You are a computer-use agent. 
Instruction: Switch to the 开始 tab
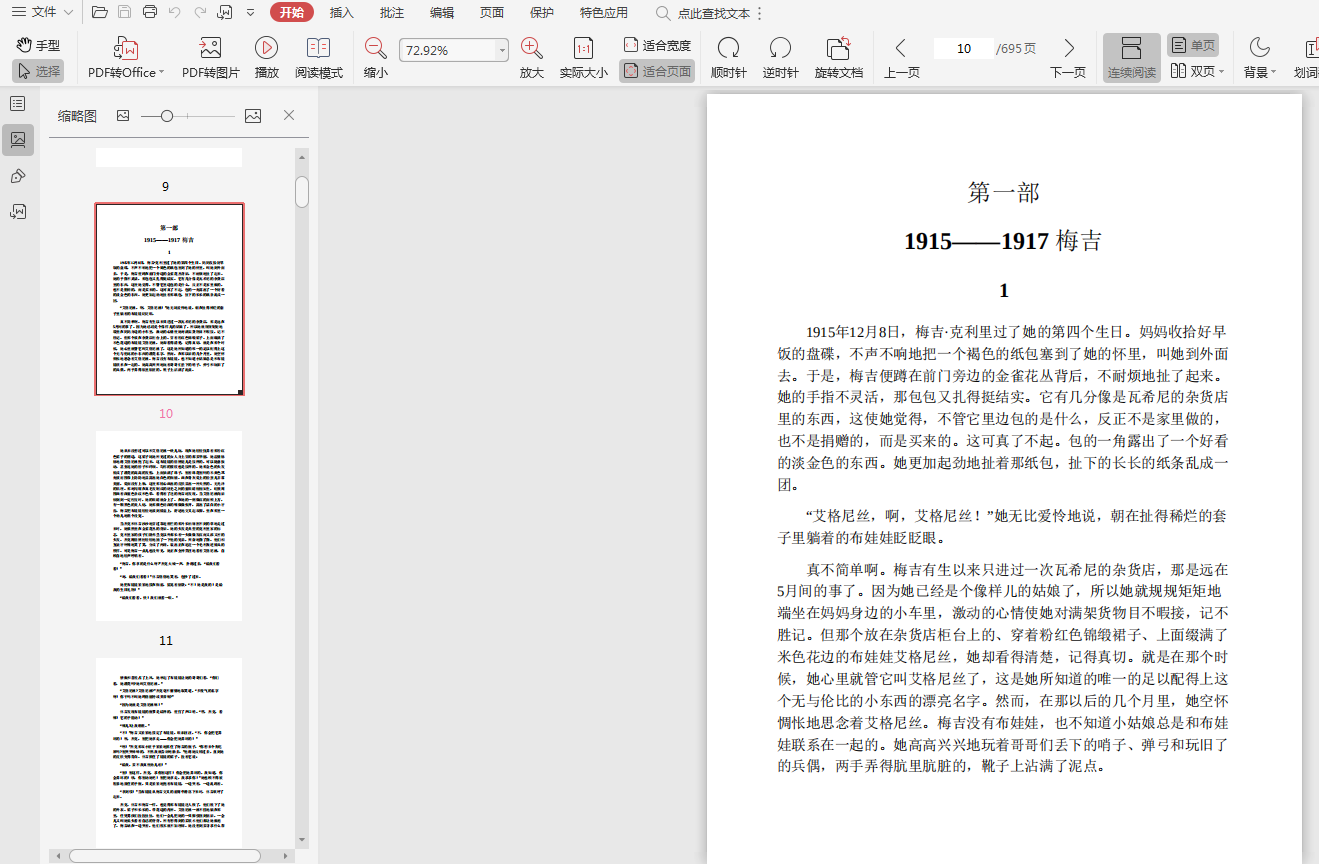point(291,12)
